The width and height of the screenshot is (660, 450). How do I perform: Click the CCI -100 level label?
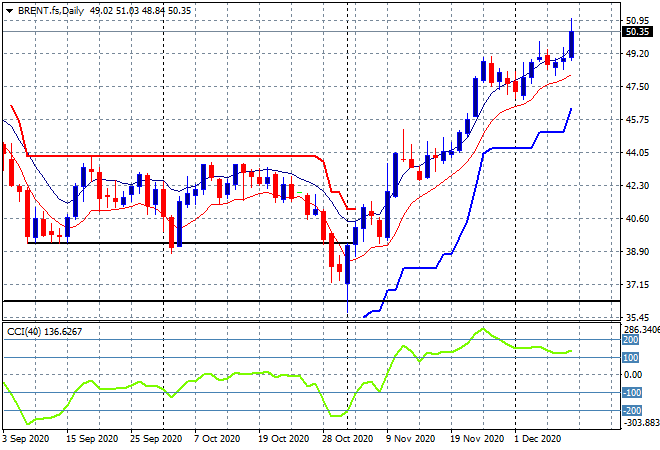632,393
